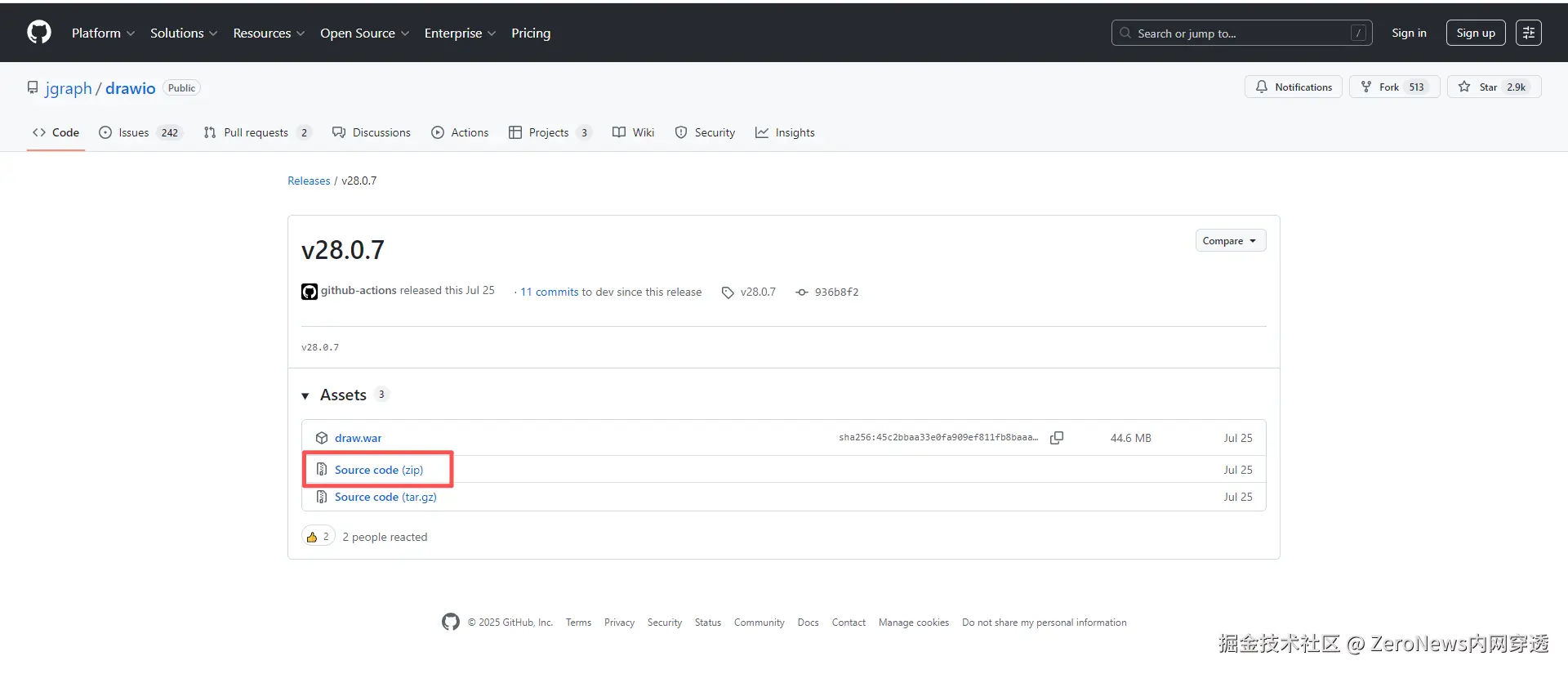
Task: Click the Notifications bell button
Action: point(1293,87)
